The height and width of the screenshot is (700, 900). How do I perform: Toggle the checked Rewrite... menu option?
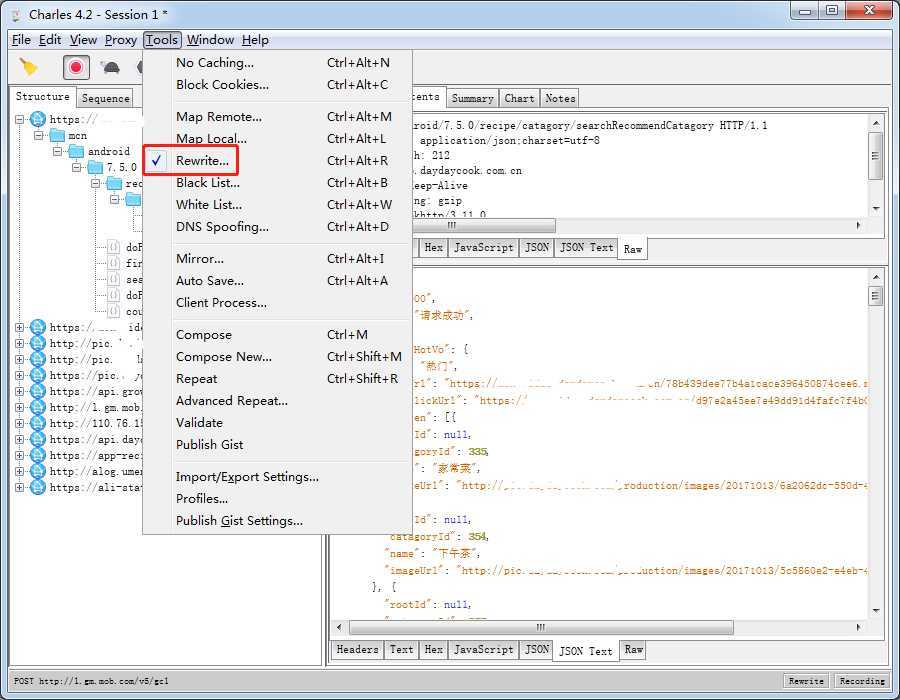202,160
